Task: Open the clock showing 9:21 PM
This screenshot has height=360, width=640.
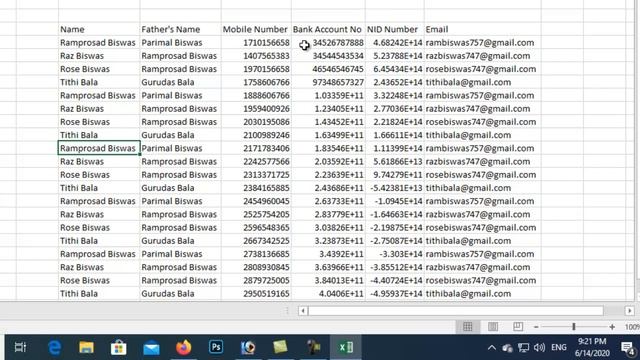Action: click(592, 347)
